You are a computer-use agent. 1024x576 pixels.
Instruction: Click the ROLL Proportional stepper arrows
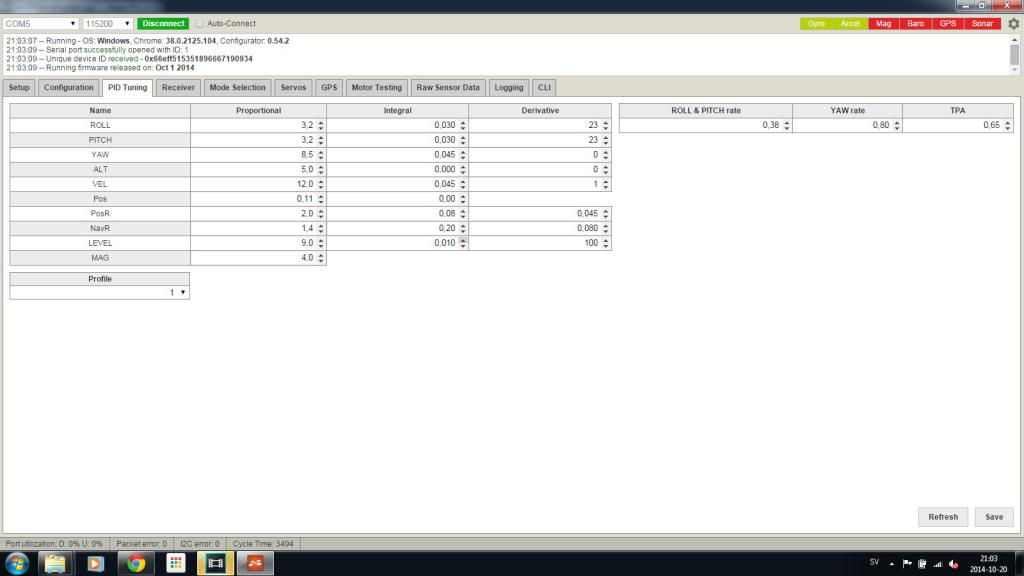pos(321,125)
